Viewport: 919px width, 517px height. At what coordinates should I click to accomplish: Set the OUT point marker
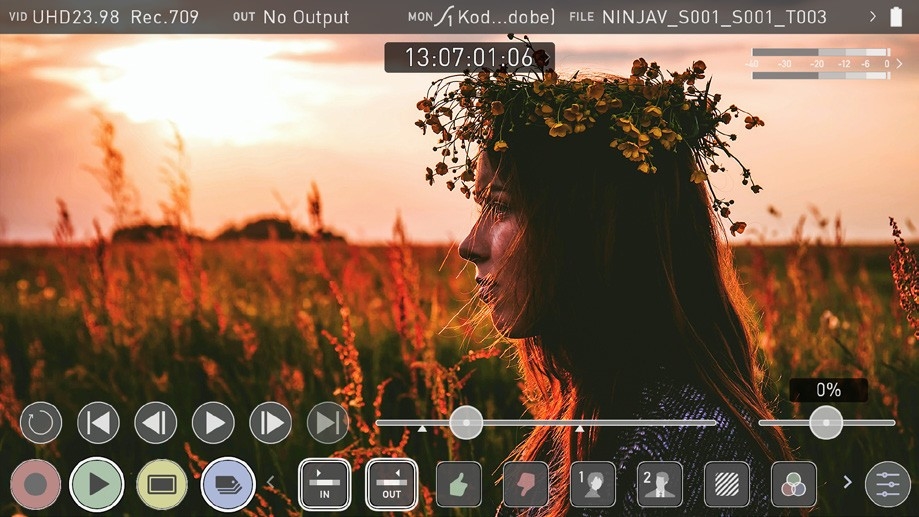[391, 485]
